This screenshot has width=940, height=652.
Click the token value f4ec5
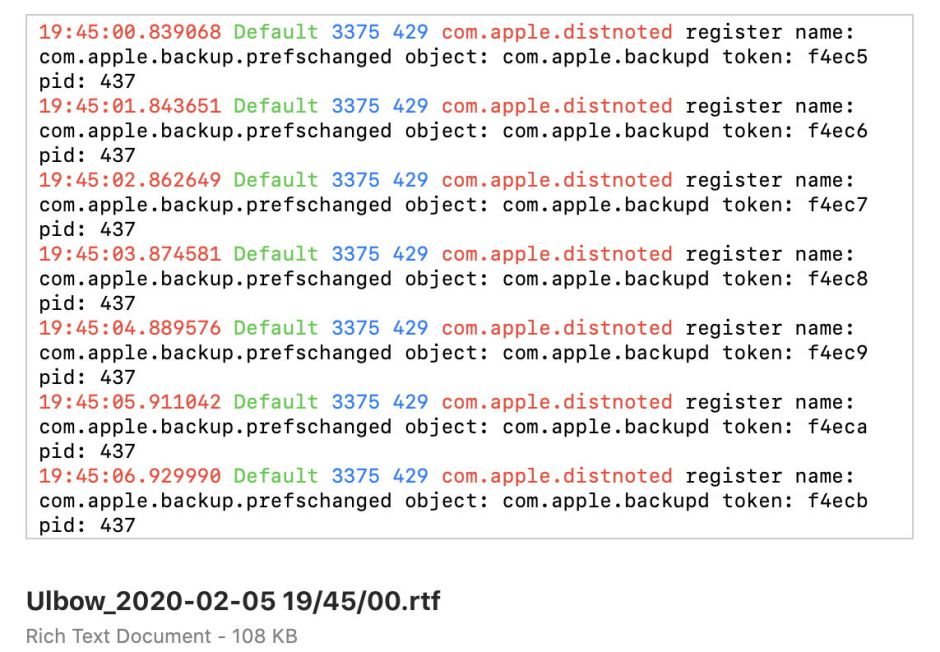(838, 57)
